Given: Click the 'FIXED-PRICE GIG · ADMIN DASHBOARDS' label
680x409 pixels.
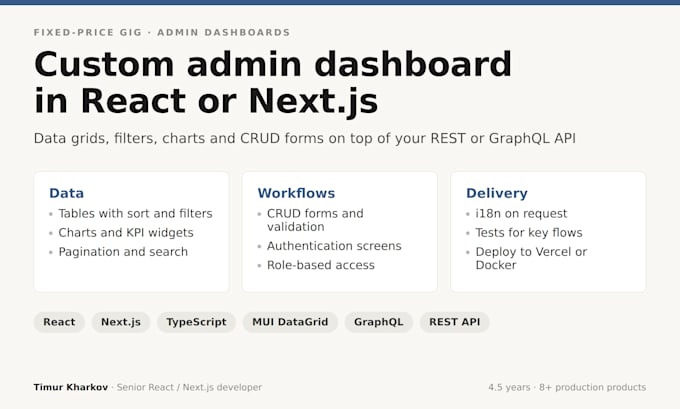Looking at the screenshot, I should coord(162,33).
